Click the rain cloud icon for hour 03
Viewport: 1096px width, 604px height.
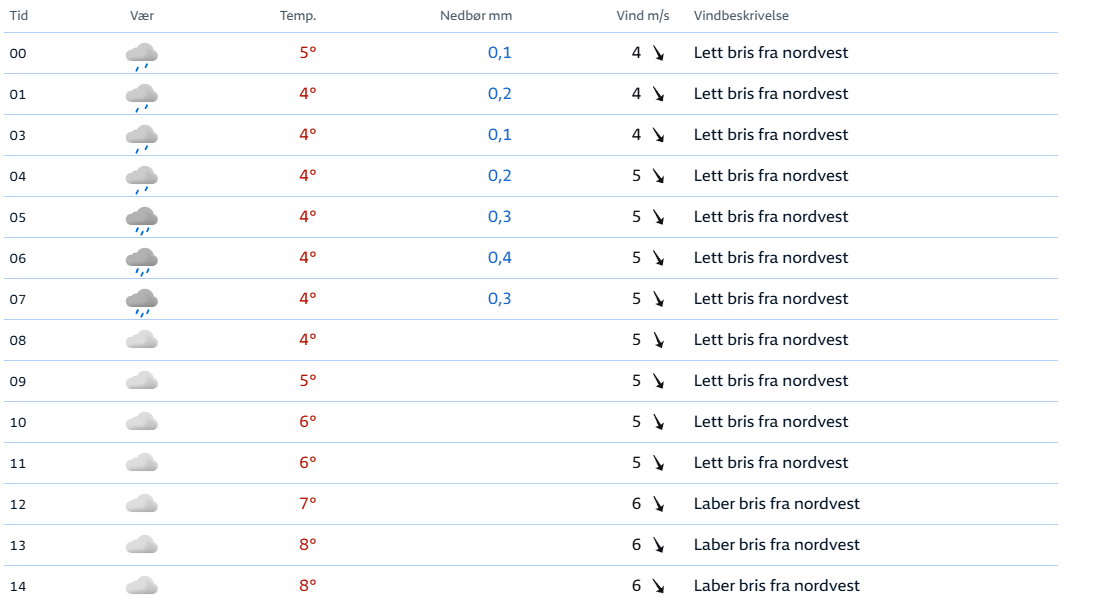pyautogui.click(x=141, y=137)
